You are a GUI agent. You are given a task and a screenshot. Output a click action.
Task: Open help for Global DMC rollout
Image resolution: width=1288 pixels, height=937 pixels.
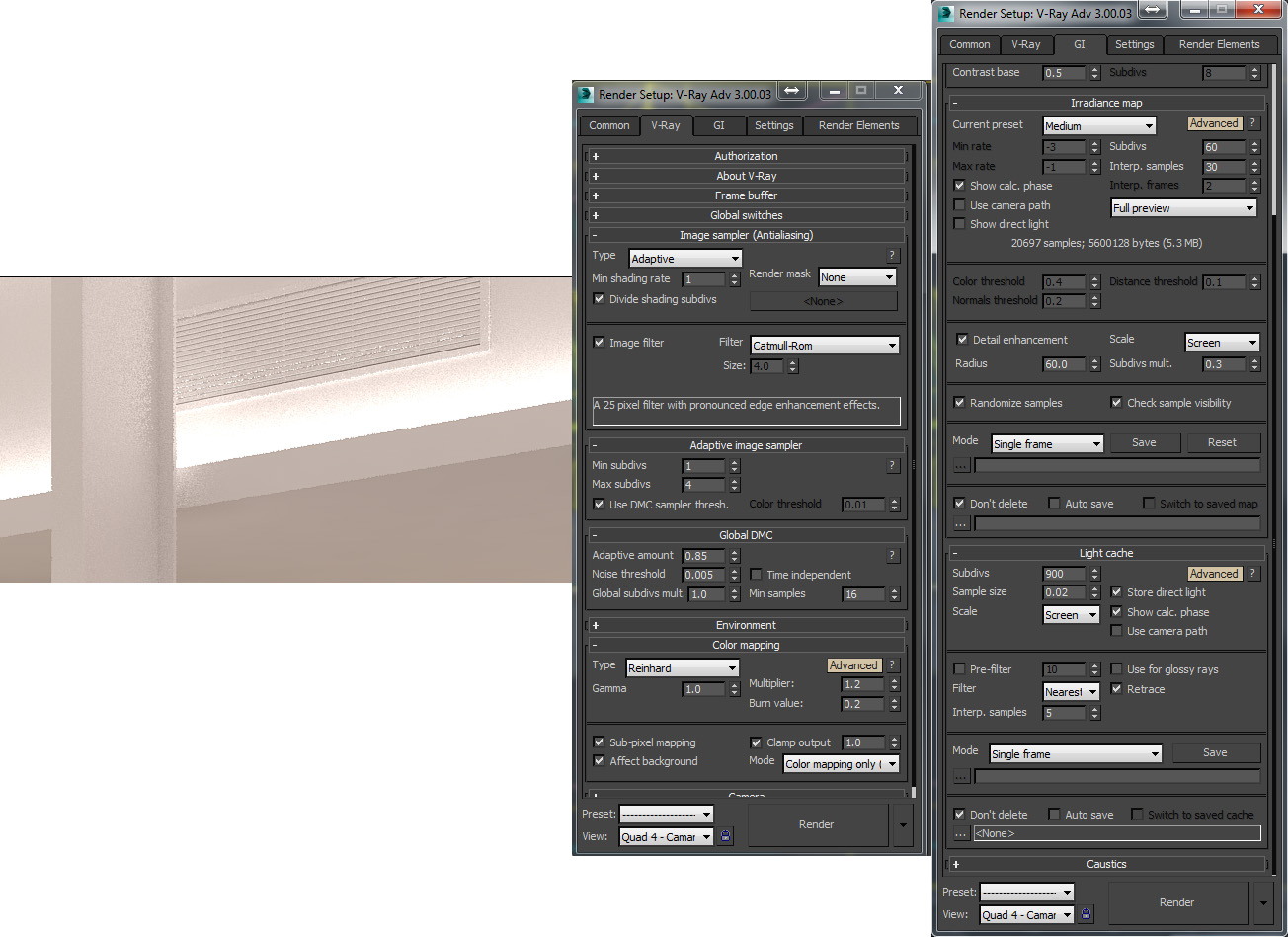[893, 555]
